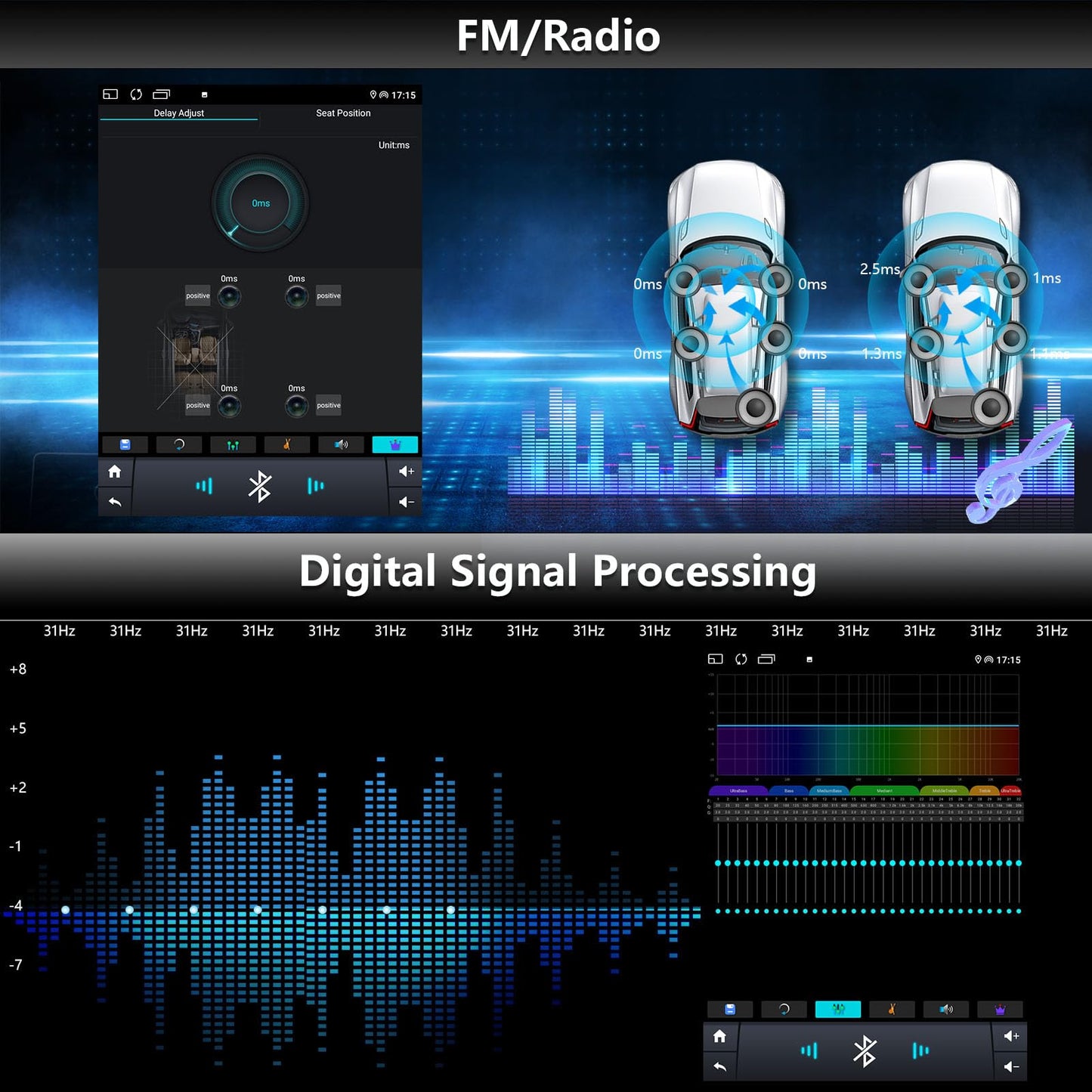Click volume up button on the EQ screen

coord(1011,1036)
